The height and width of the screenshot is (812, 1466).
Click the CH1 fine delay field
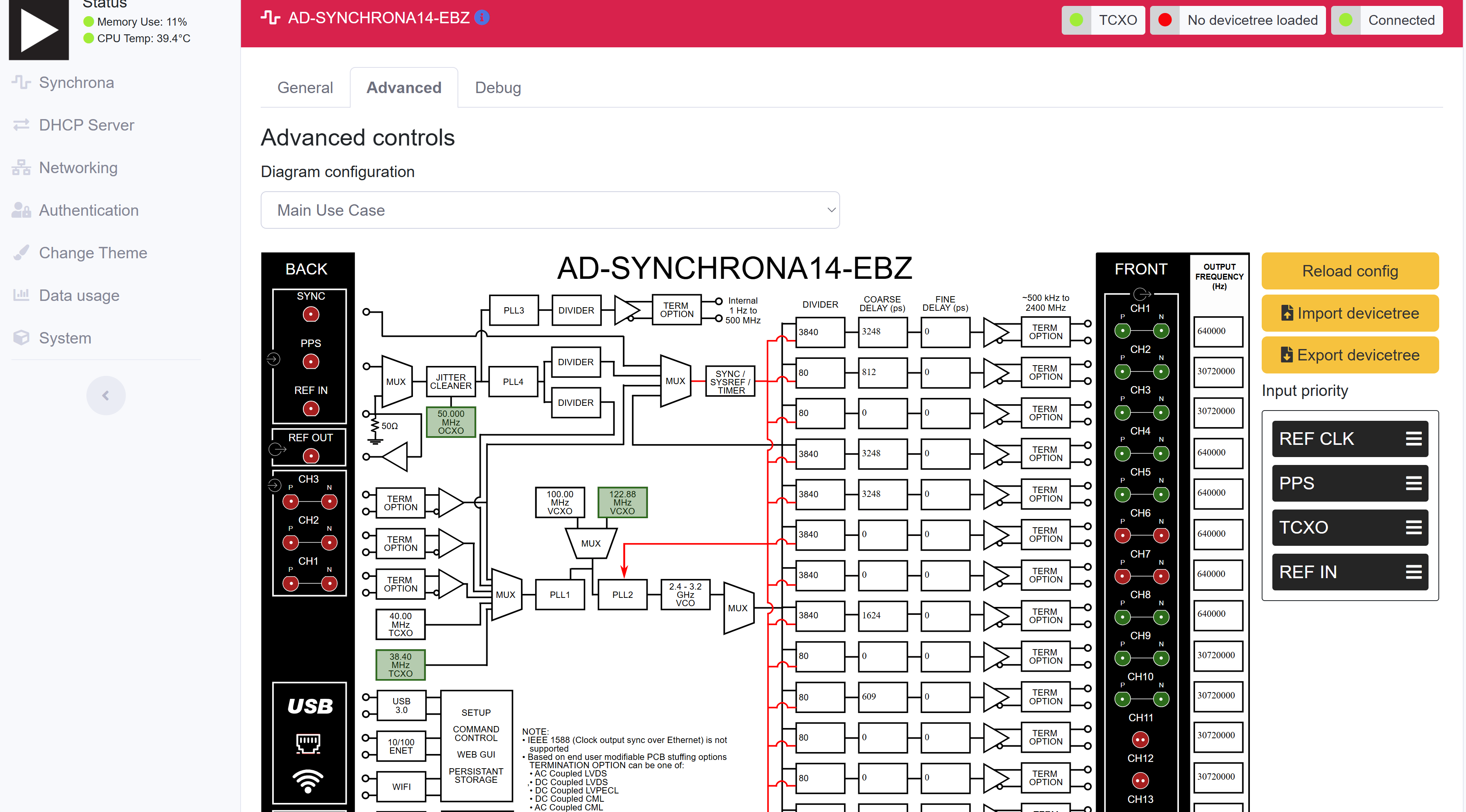point(945,332)
